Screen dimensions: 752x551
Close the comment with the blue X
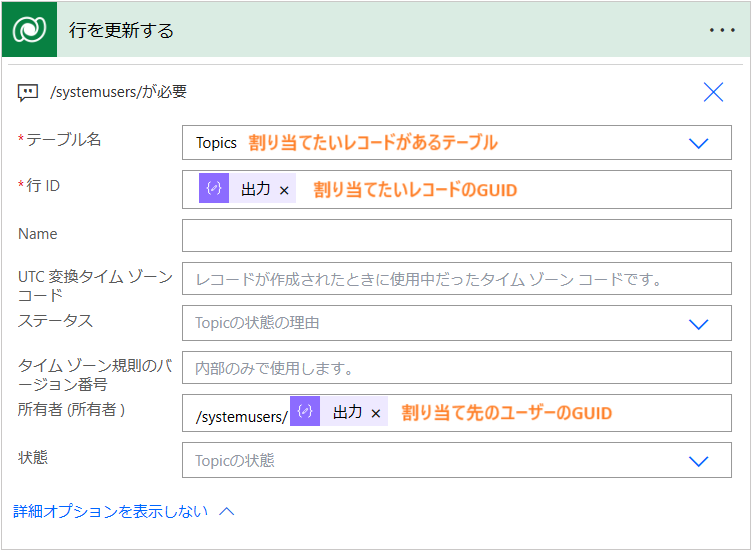point(713,92)
